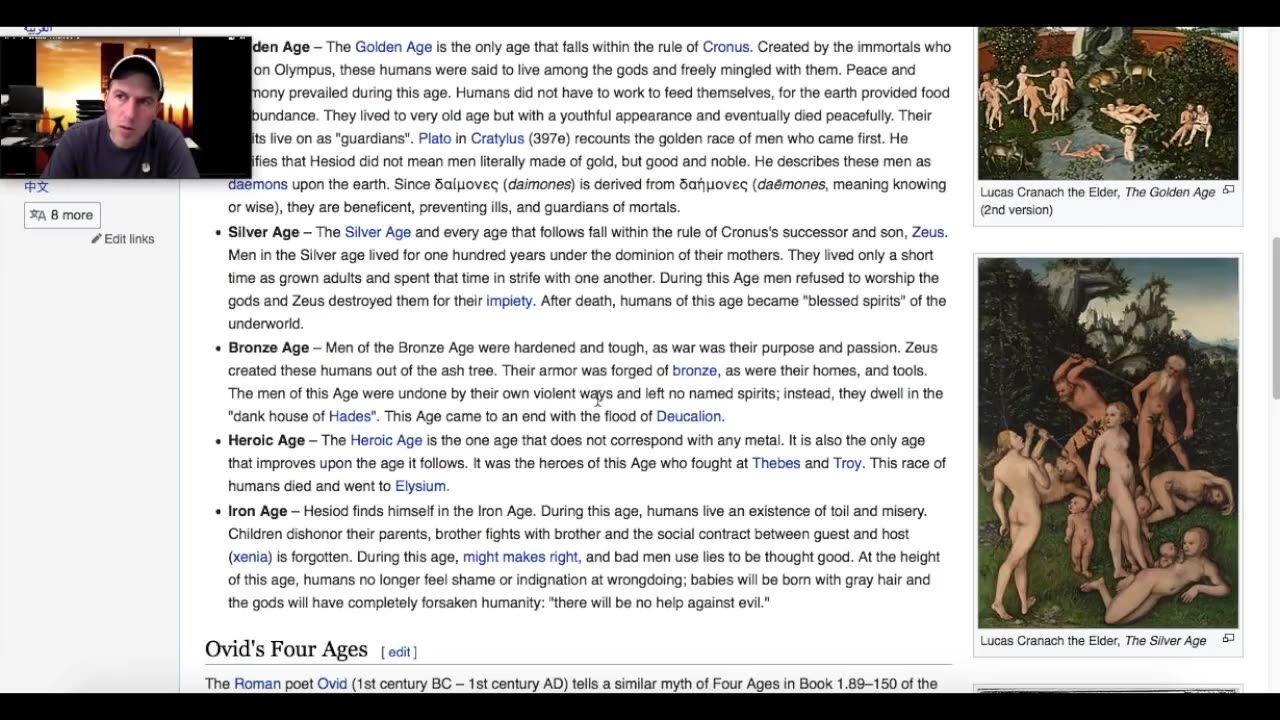
Task: Open the Chinese language link
Action: click(x=36, y=187)
